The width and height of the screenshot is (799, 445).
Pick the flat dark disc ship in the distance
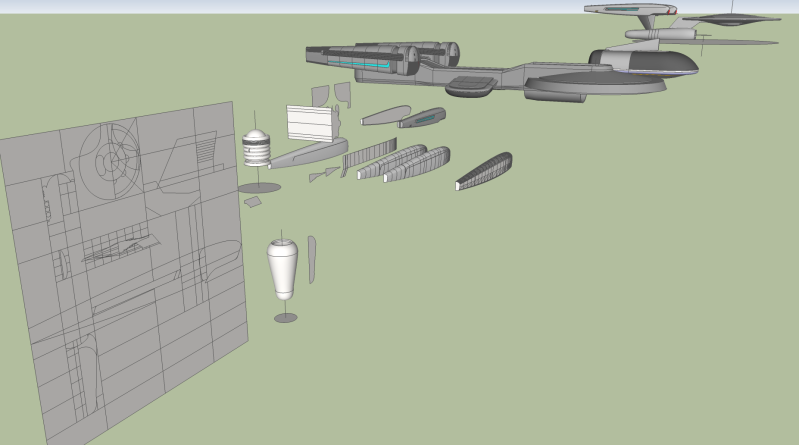[x=732, y=19]
